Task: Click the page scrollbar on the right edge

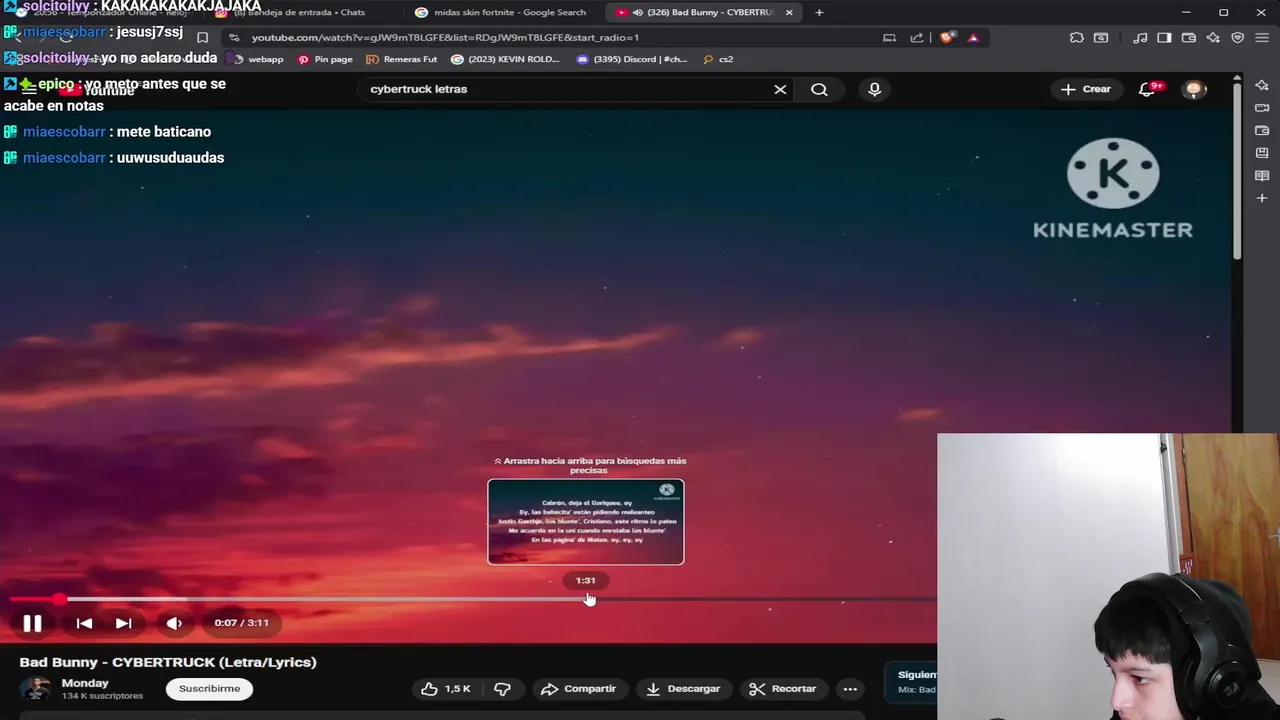Action: 1237,170
